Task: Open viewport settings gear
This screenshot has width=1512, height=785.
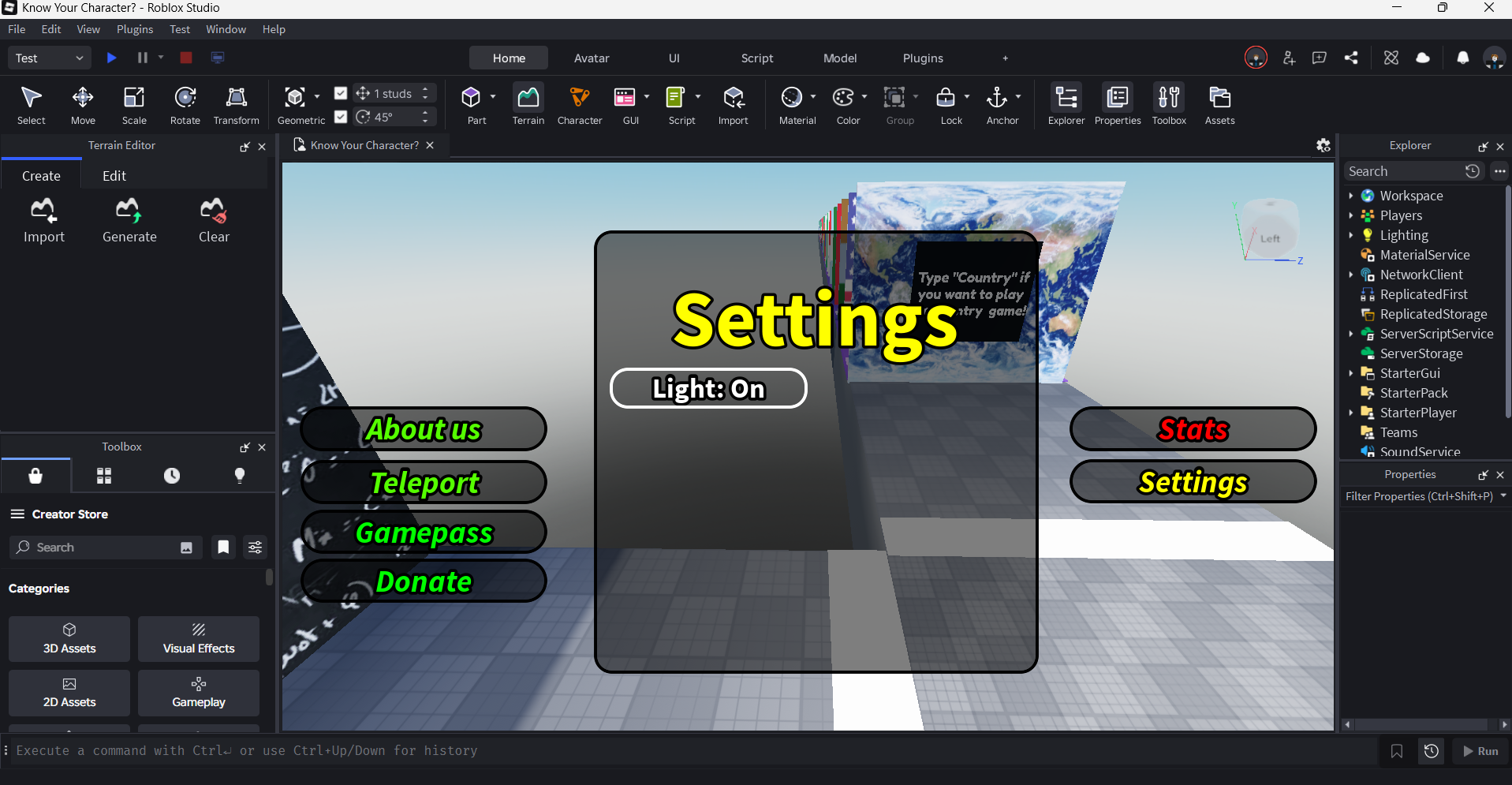Action: pos(1323,145)
